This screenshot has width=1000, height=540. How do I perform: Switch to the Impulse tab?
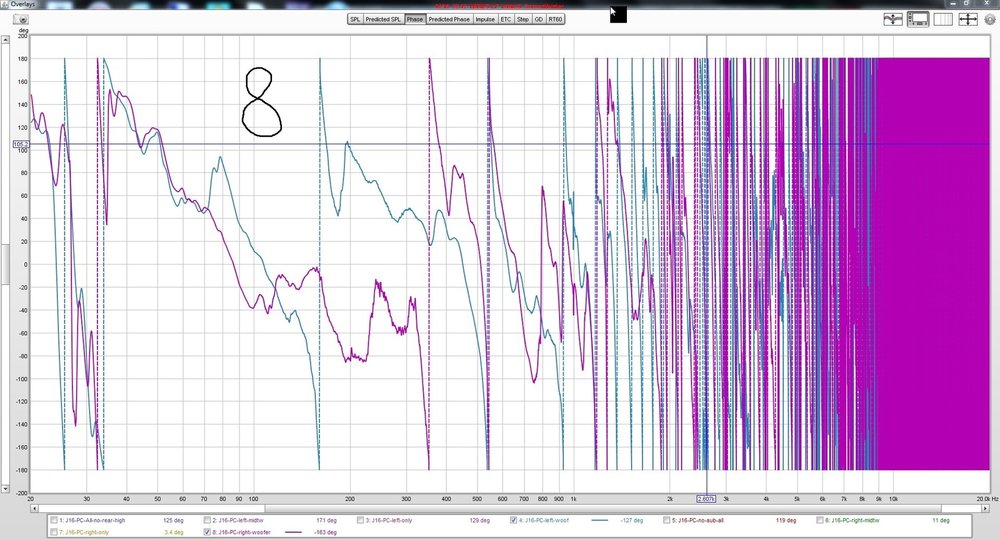[x=485, y=19]
